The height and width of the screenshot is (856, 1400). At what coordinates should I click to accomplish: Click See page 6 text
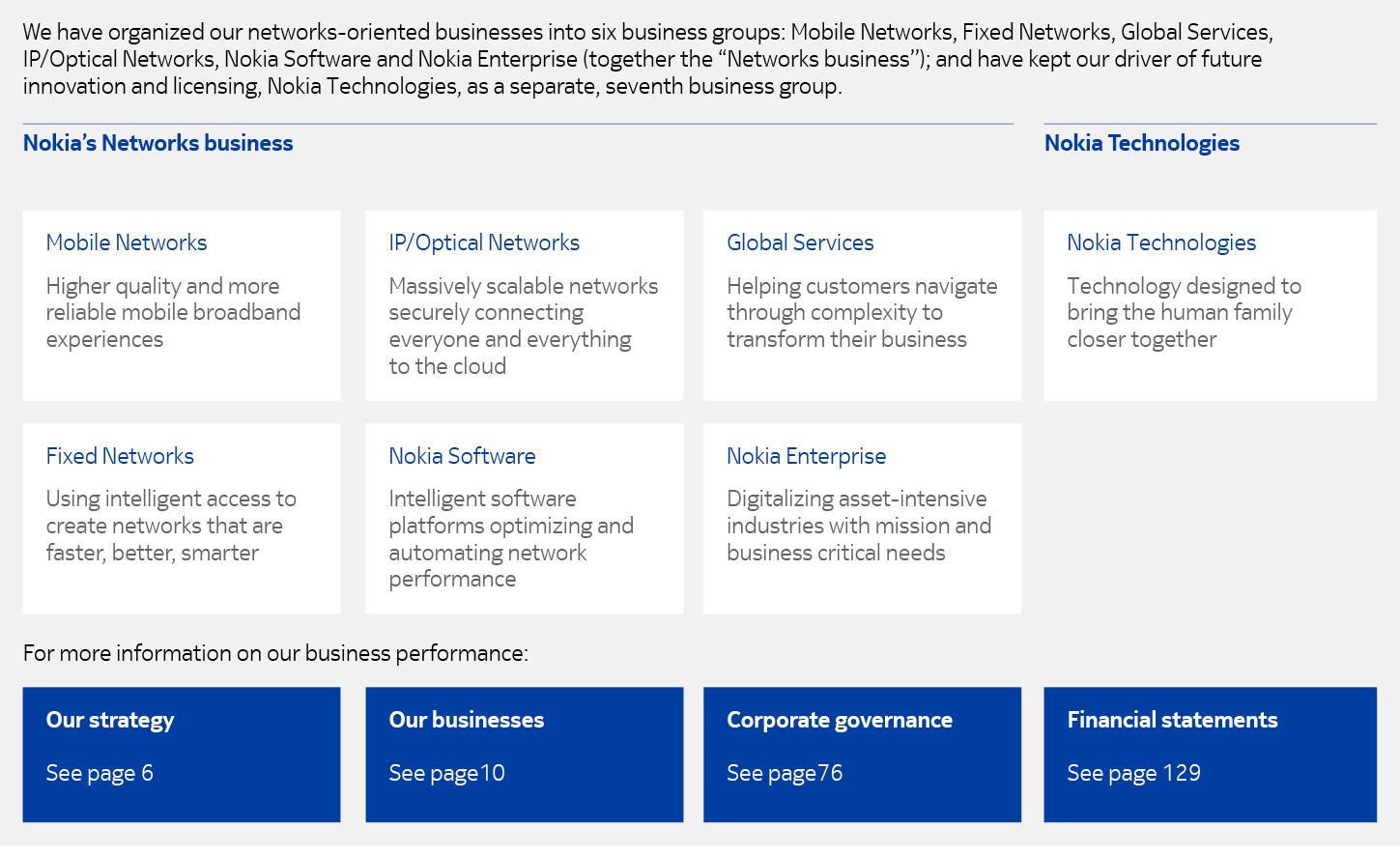[x=100, y=774]
